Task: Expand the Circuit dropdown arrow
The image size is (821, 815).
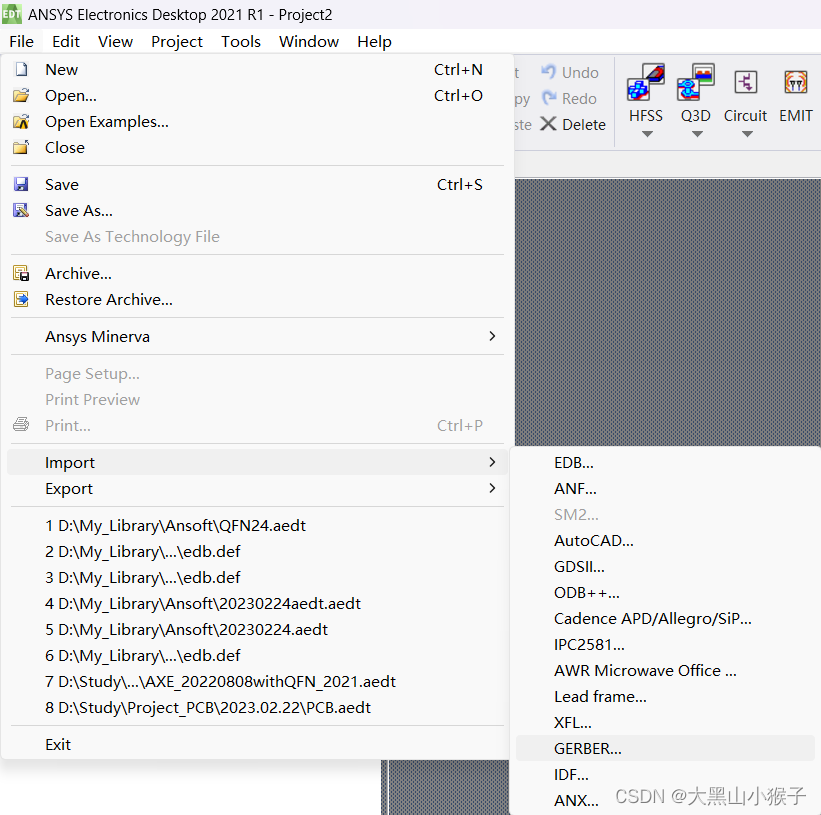Action: pos(747,134)
